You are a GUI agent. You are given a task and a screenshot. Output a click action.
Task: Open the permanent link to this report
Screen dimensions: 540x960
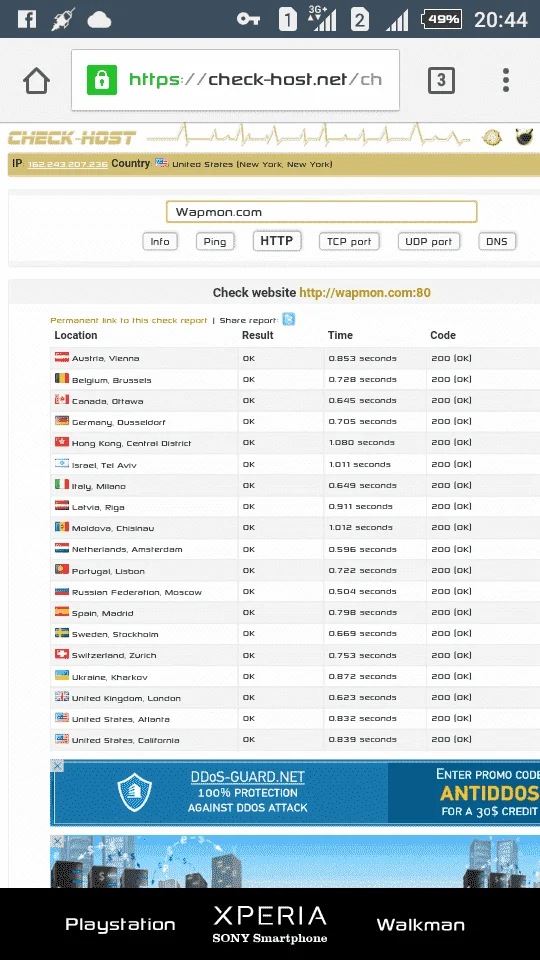tap(129, 320)
